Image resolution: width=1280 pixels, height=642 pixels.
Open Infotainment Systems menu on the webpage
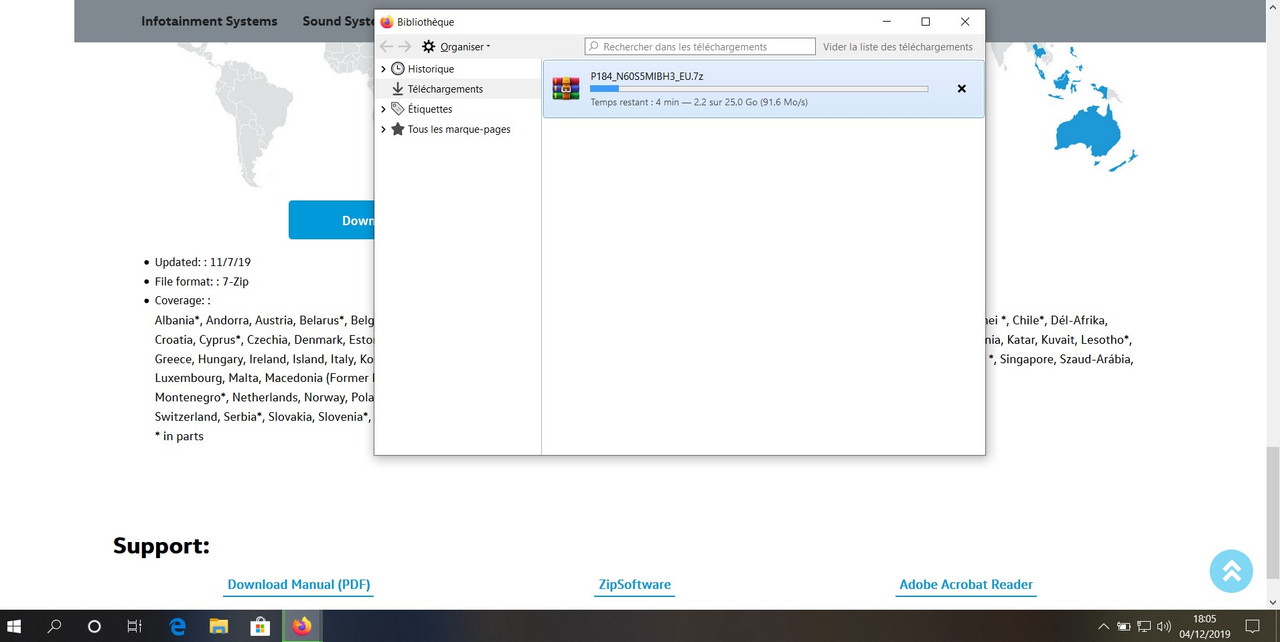(209, 21)
